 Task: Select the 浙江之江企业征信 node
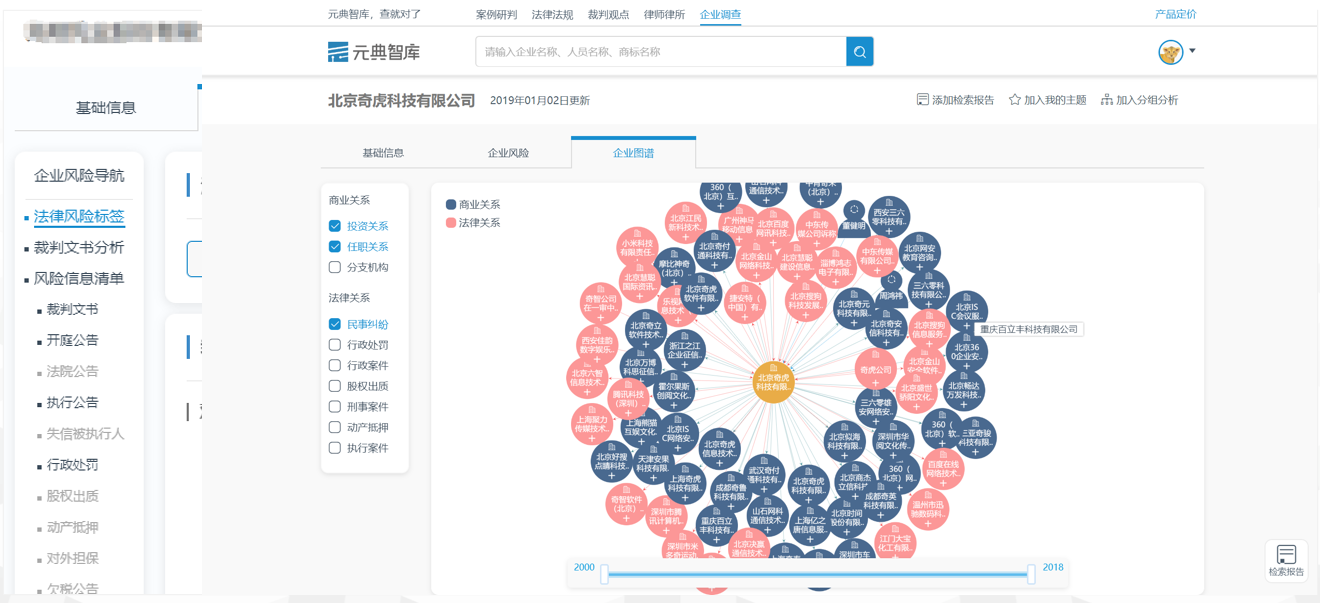(684, 352)
